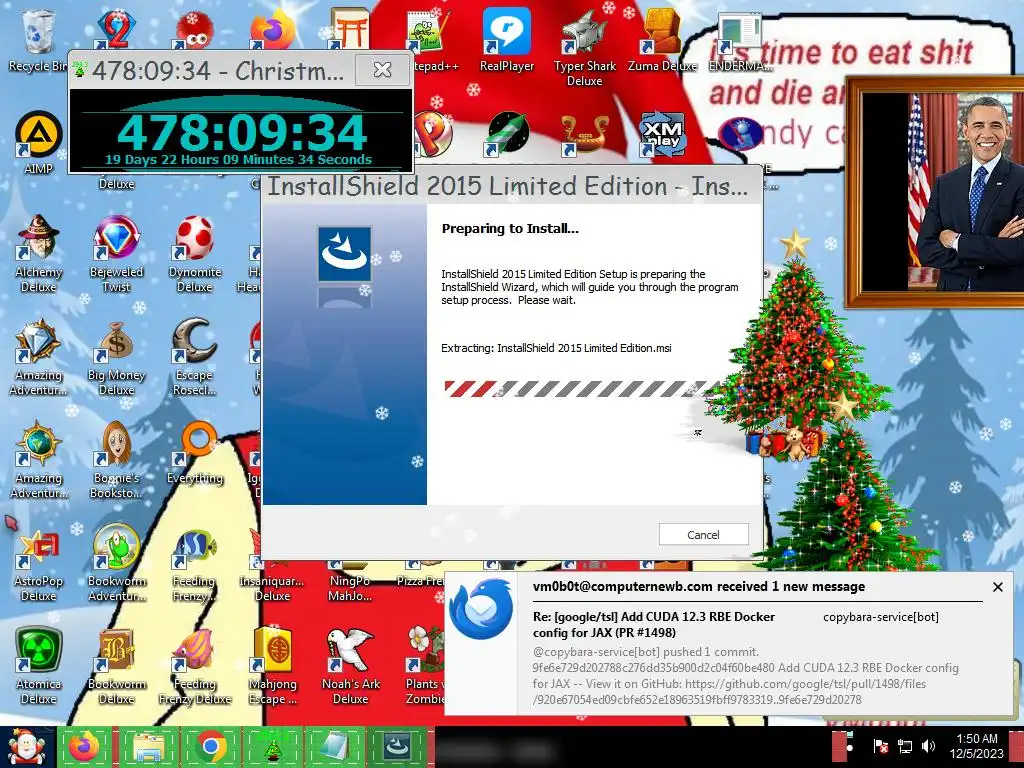Screen dimensions: 1024x768
Task: Switch to the Christmas tree countdown taskbar item
Action: pyautogui.click(x=273, y=747)
